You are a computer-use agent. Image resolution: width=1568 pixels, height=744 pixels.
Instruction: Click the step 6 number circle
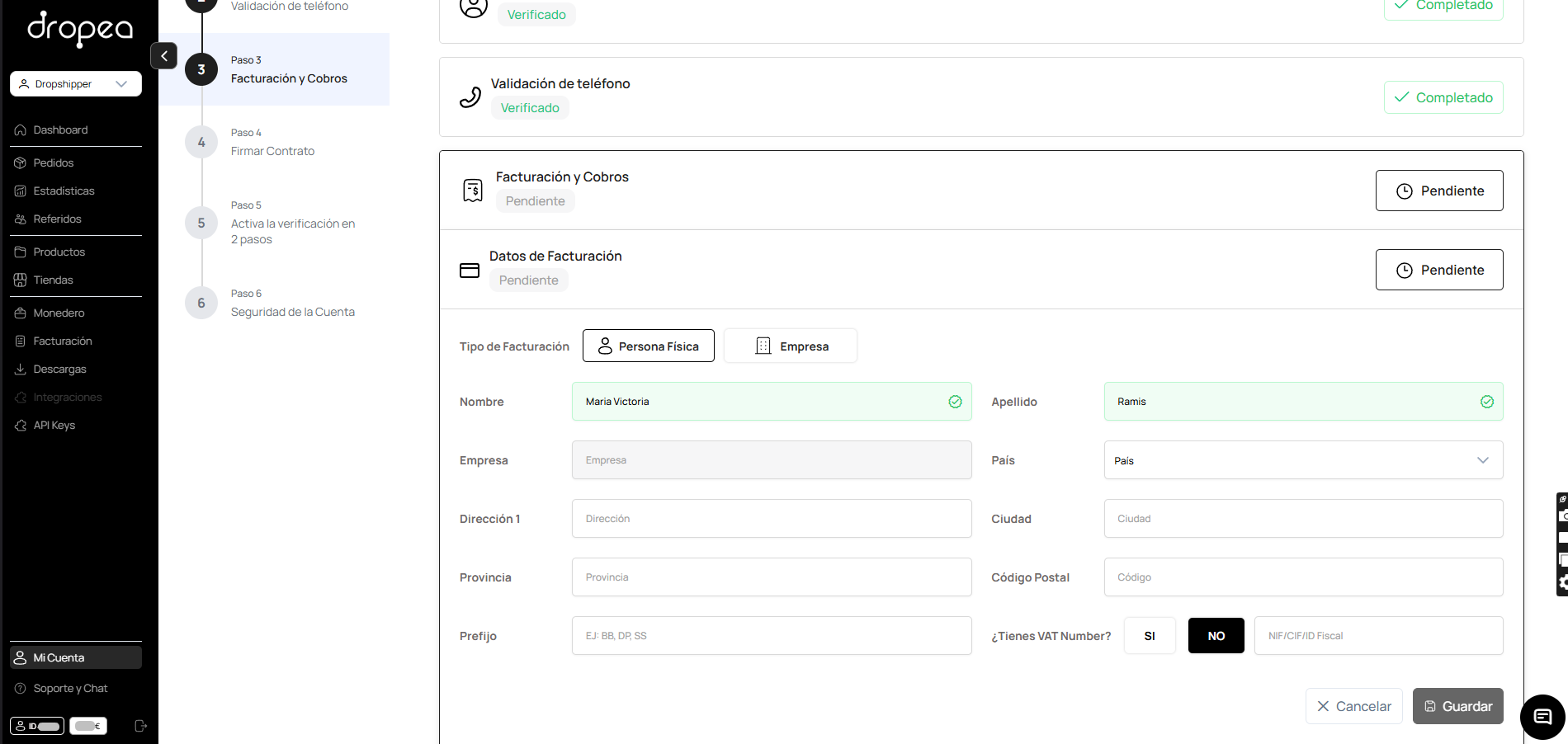point(201,304)
